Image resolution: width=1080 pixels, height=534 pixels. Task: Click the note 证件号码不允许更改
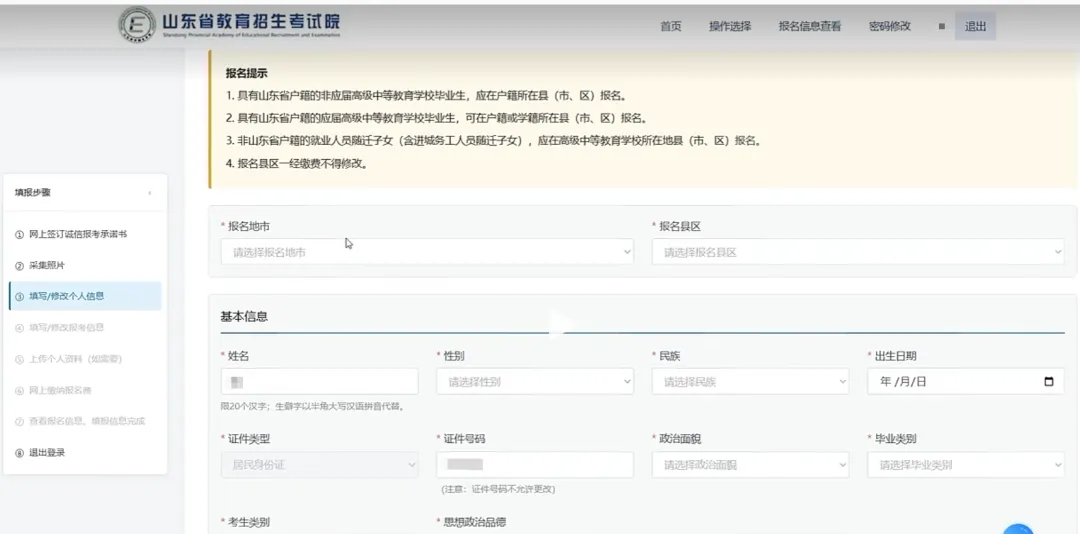point(498,489)
